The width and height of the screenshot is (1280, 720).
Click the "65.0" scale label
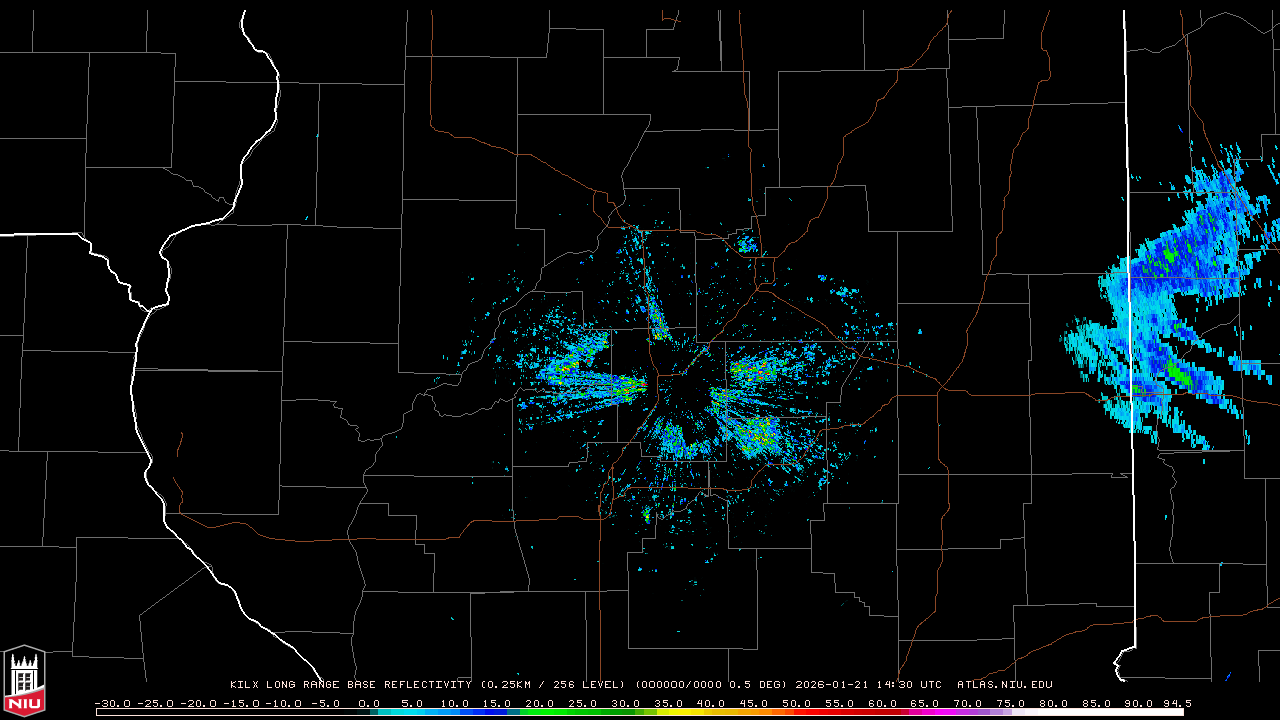click(926, 703)
